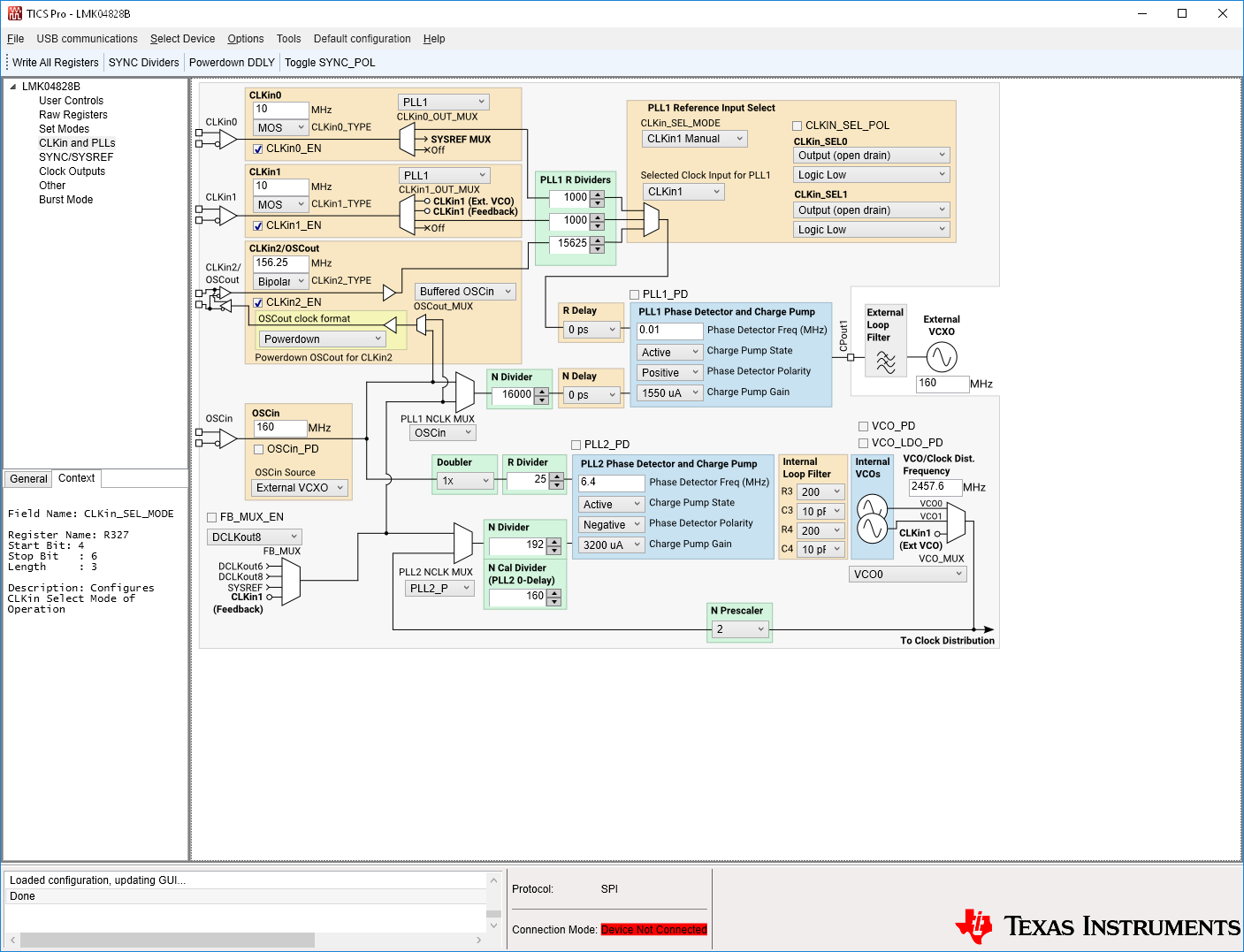Image resolution: width=1244 pixels, height=952 pixels.
Task: Click the OSCout_MUX multiplexer symbol
Action: click(x=422, y=325)
